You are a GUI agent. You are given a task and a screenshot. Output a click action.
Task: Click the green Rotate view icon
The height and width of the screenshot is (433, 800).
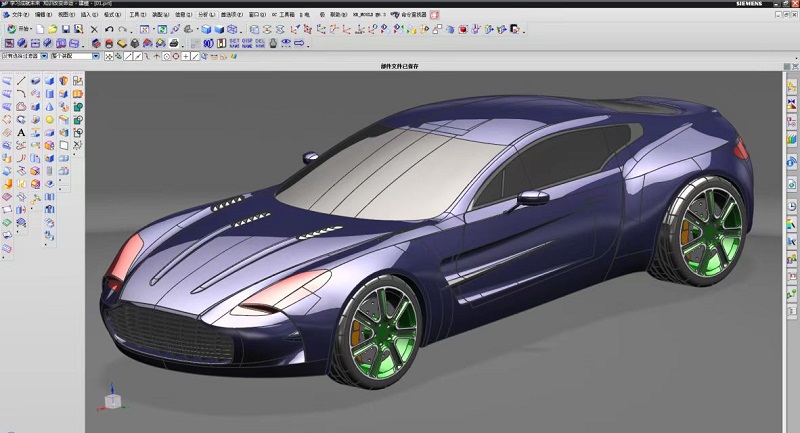point(162,30)
